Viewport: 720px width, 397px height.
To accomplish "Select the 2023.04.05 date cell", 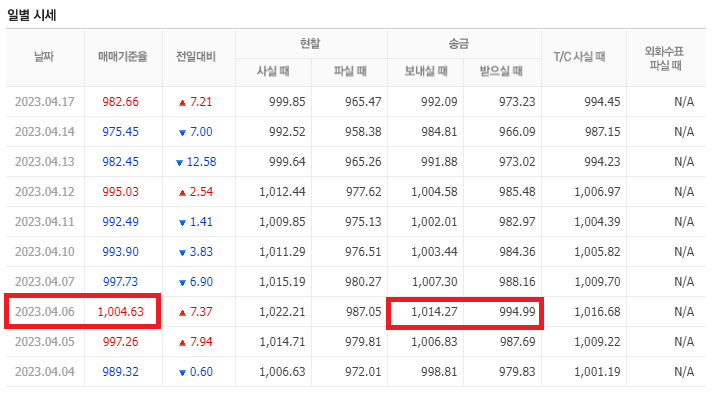I will [45, 341].
